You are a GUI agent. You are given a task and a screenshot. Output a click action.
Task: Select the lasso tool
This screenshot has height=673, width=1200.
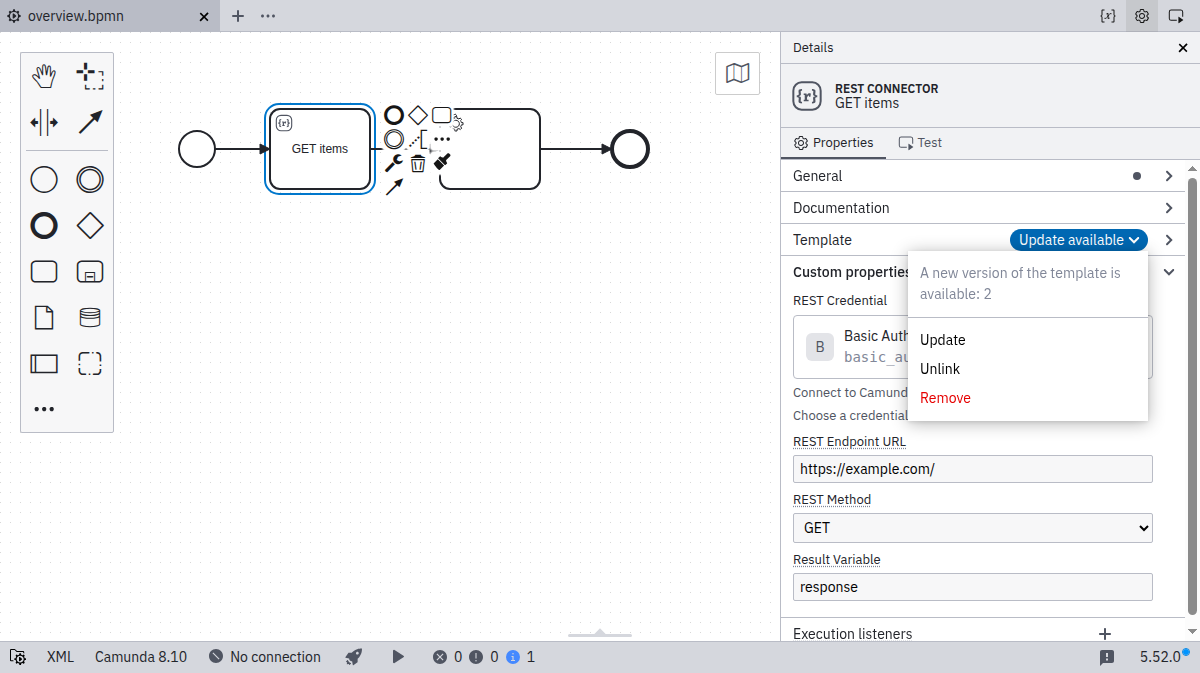(x=90, y=76)
